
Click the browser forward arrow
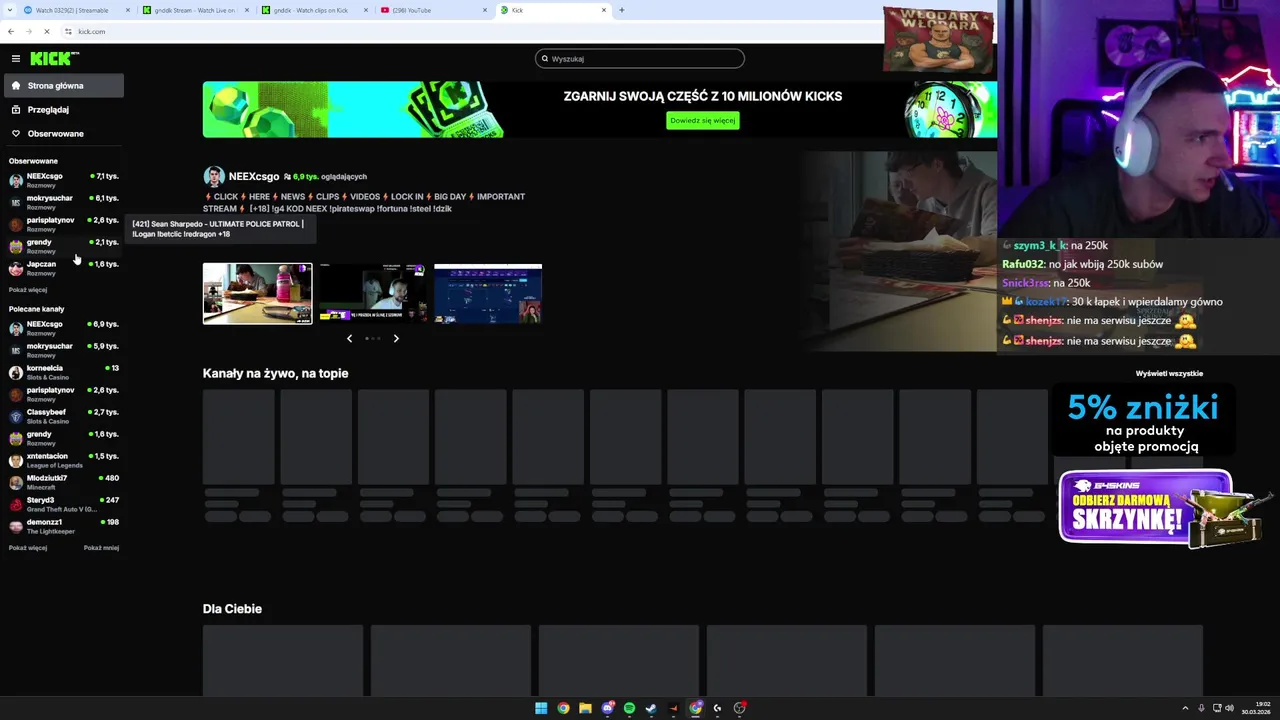(28, 31)
